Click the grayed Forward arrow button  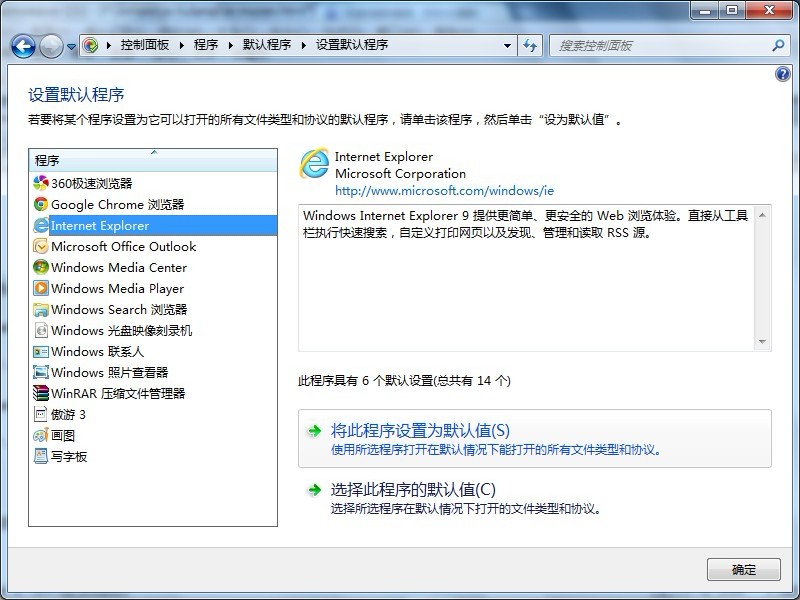click(x=51, y=46)
